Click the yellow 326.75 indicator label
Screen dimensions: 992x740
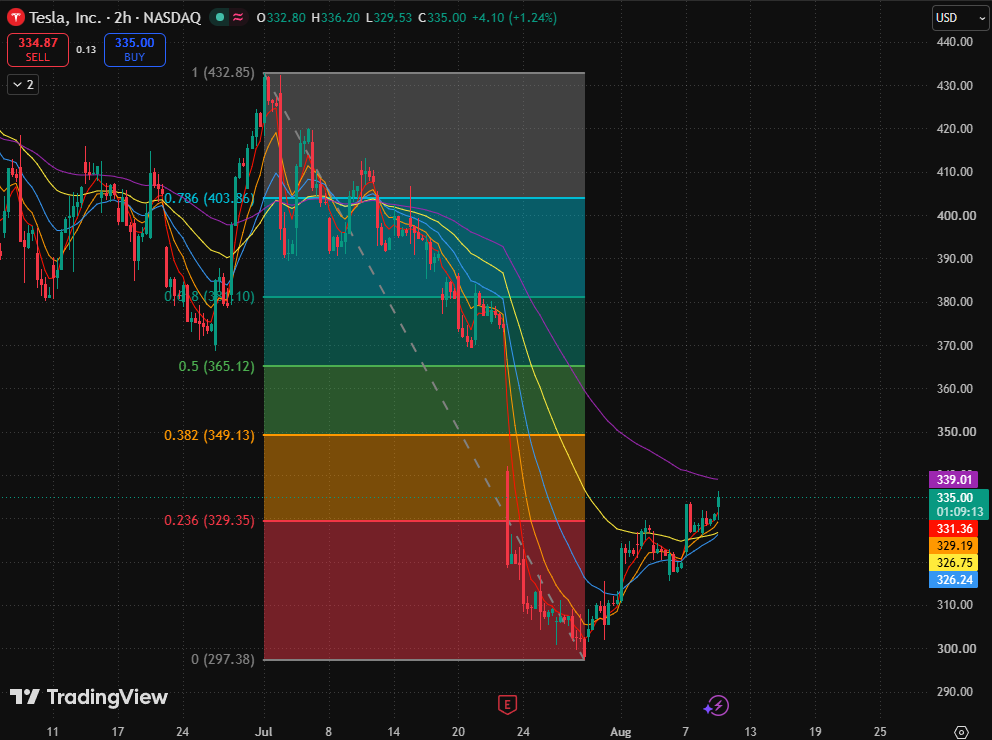coord(953,562)
